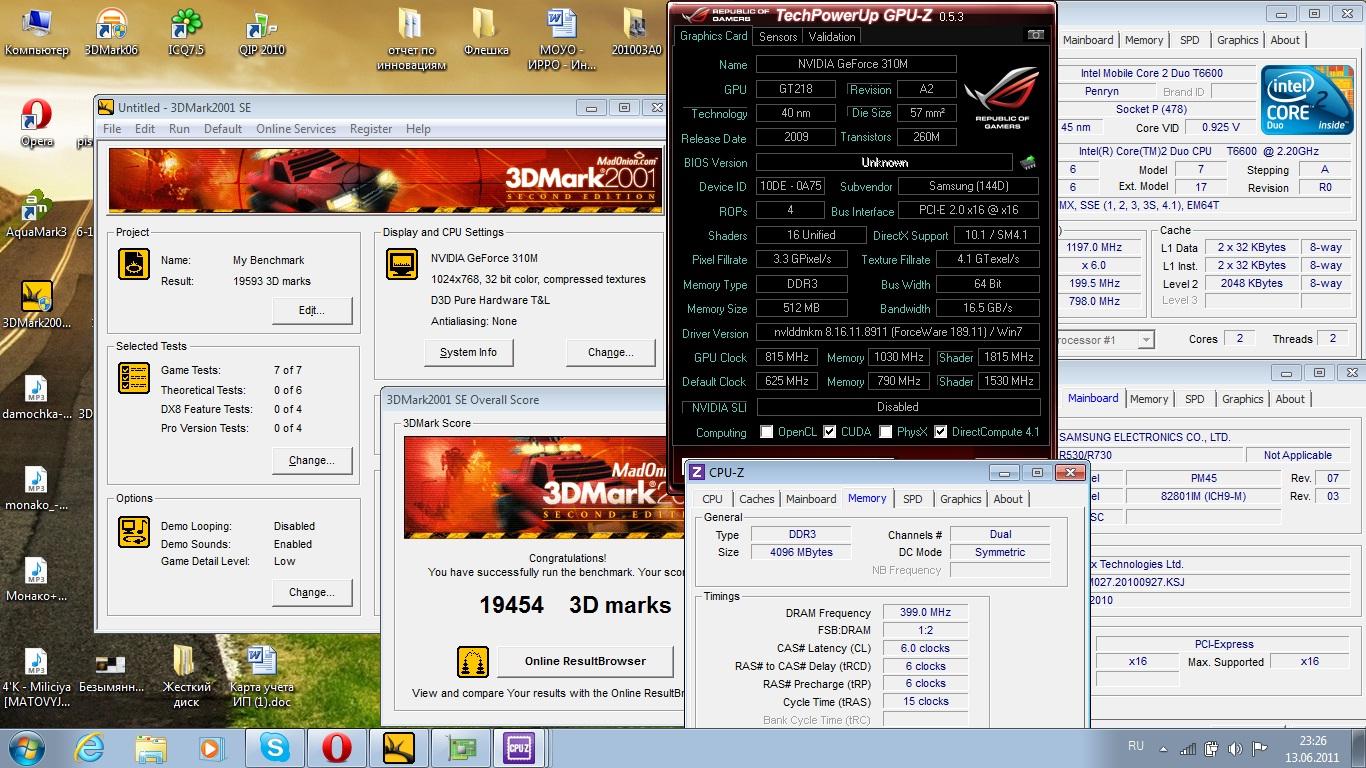Select the Opera desktop shortcut
This screenshot has width=1366, height=768.
pyautogui.click(x=37, y=123)
